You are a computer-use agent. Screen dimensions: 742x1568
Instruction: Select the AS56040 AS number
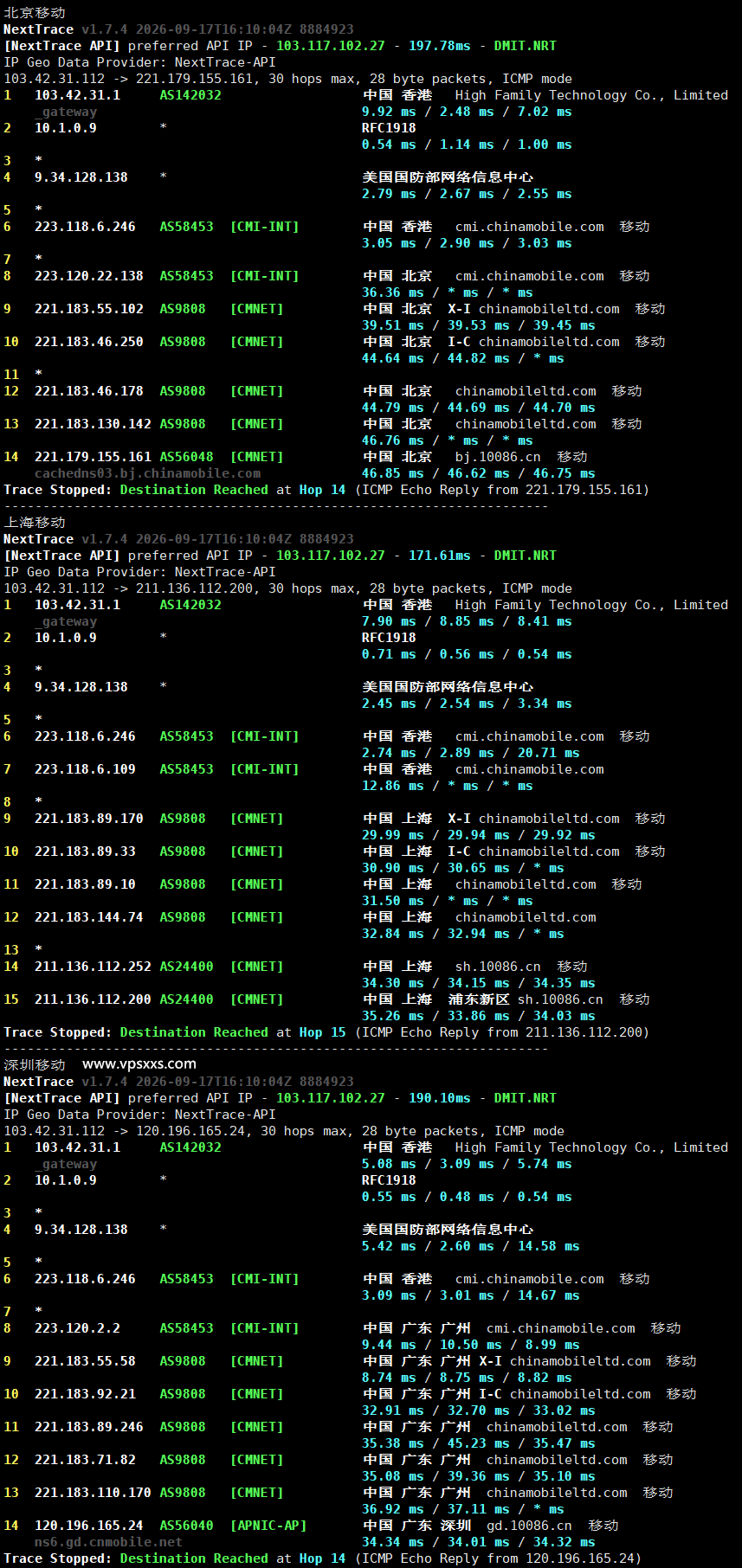click(186, 1526)
